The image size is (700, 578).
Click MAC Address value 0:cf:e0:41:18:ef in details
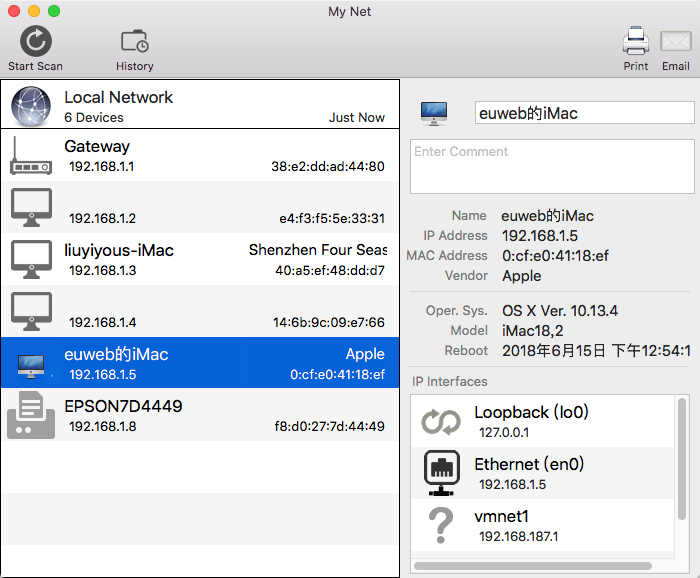coord(555,256)
